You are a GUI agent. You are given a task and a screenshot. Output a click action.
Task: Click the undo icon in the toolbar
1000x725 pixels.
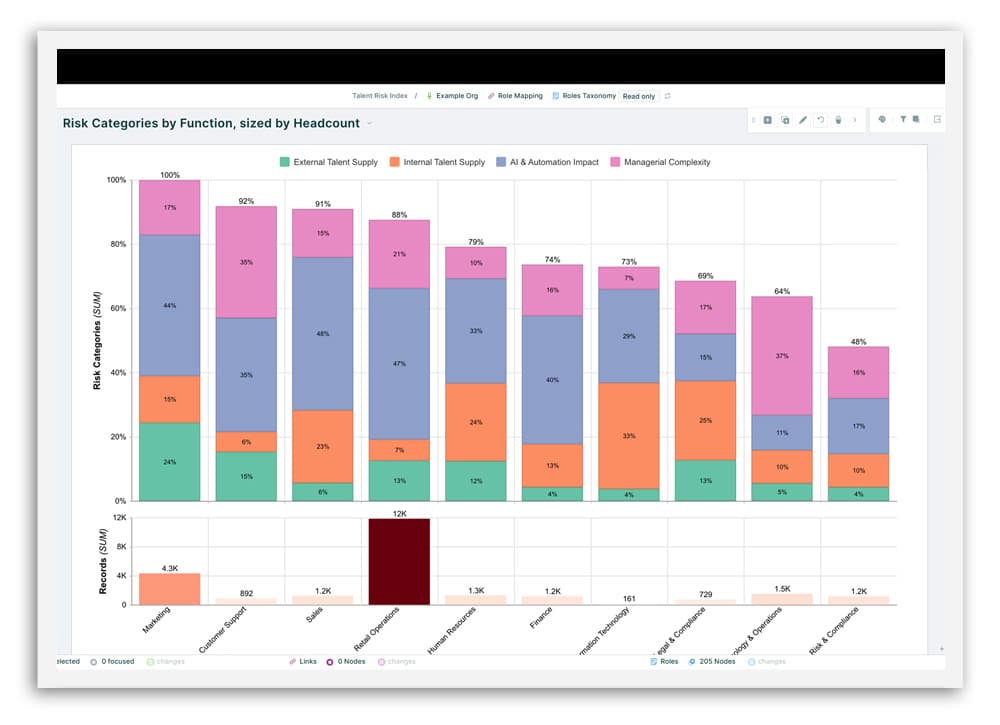[x=820, y=119]
